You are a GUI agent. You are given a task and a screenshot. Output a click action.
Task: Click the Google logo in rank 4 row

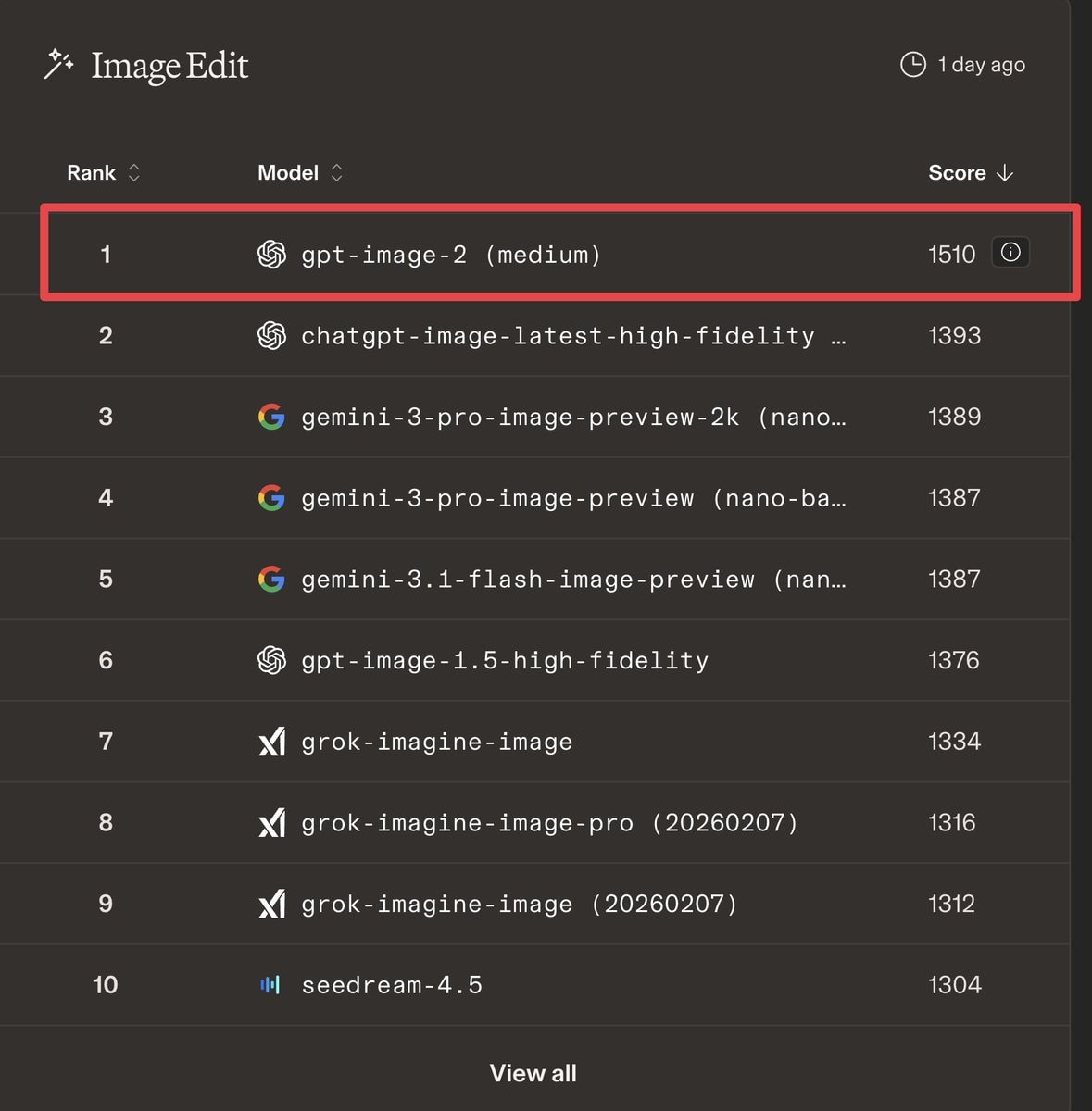(271, 498)
